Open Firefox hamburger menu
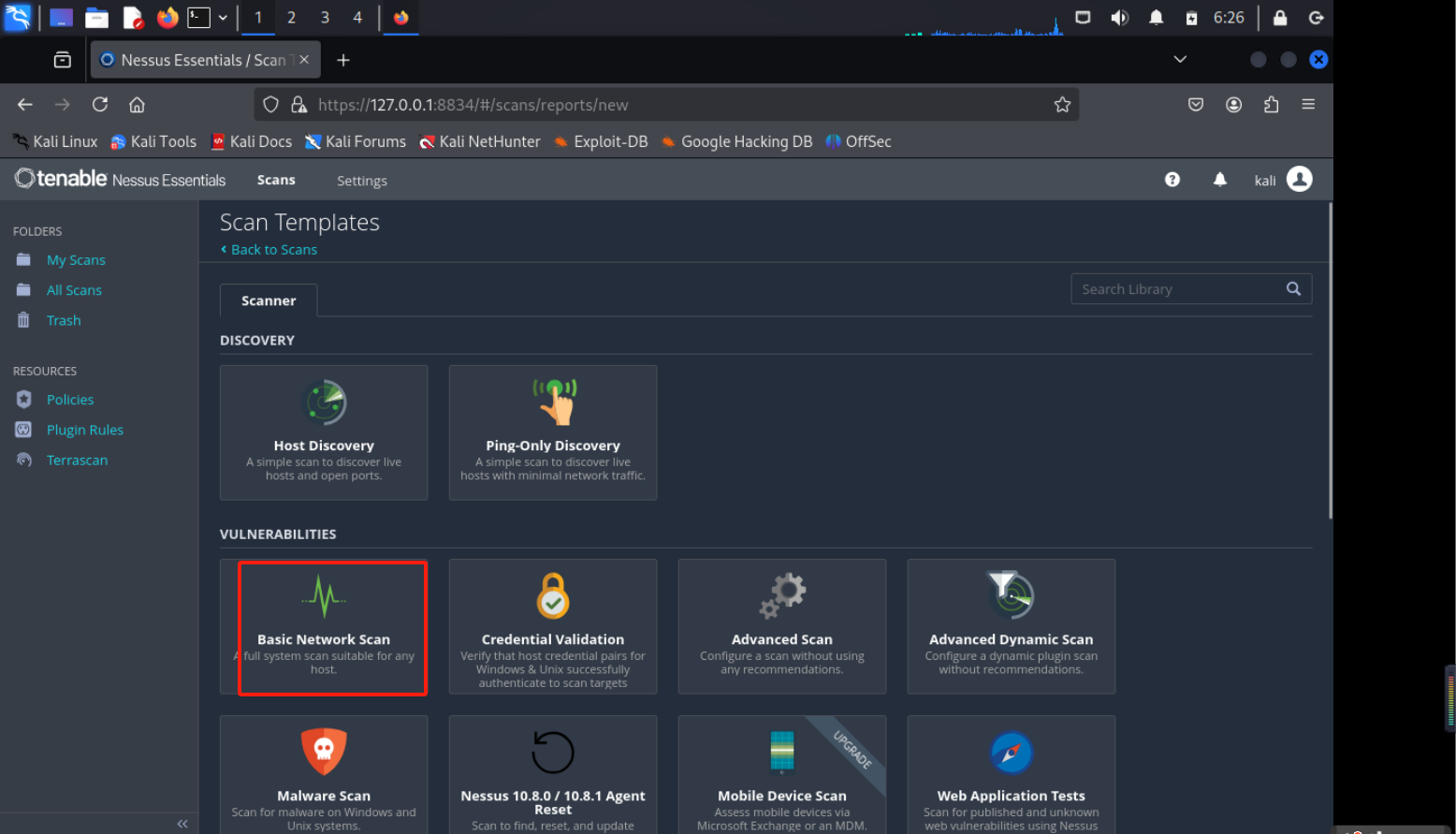The width and height of the screenshot is (1456, 834). pyautogui.click(x=1308, y=105)
